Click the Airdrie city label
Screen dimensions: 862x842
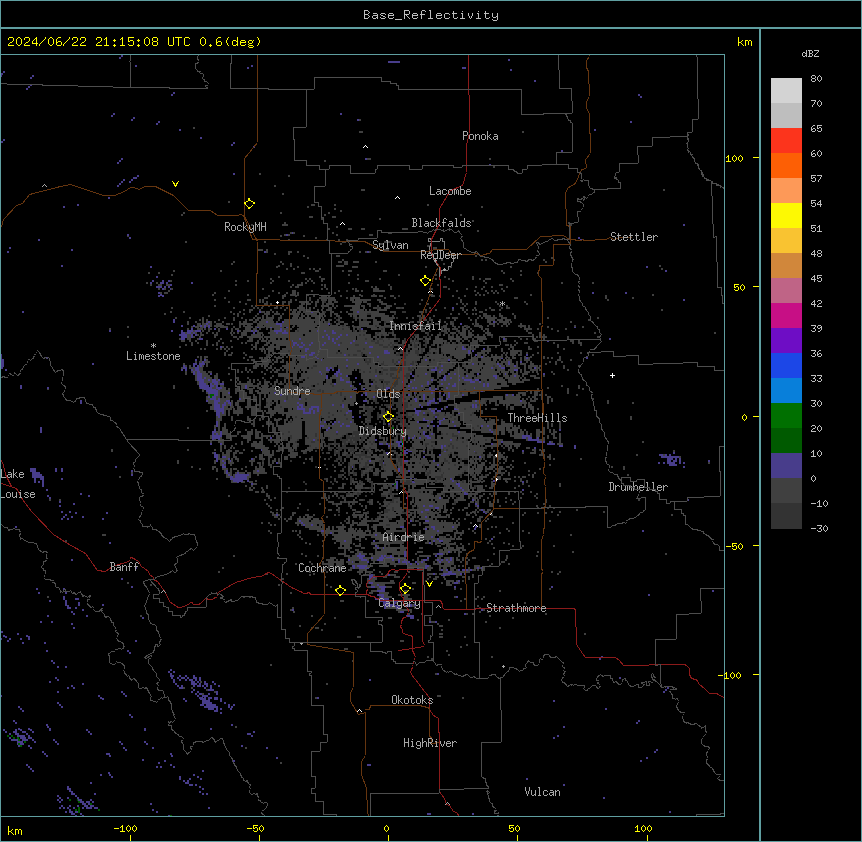[x=403, y=537]
